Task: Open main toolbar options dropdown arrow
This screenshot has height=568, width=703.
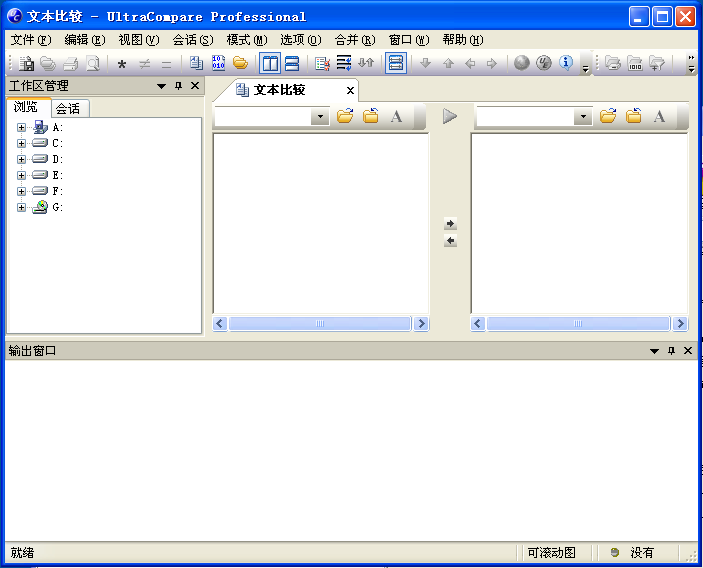Action: 585,68
